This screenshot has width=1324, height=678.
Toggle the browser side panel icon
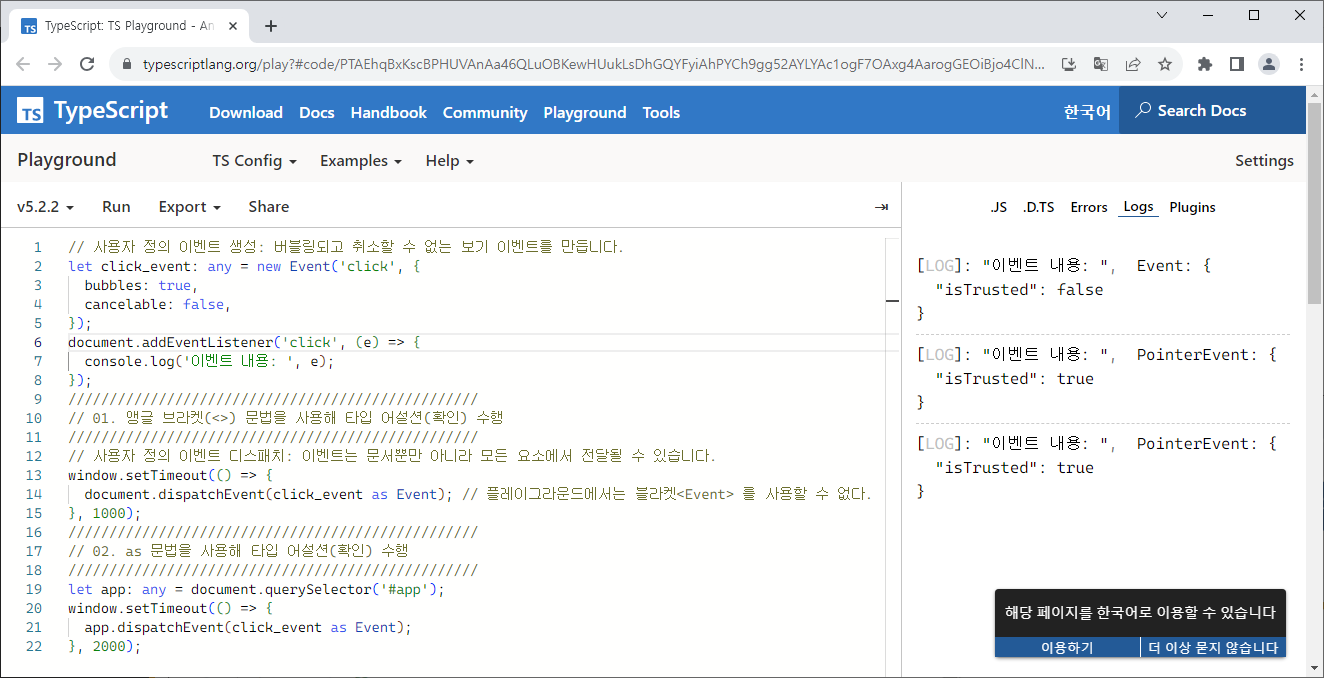tap(1237, 64)
